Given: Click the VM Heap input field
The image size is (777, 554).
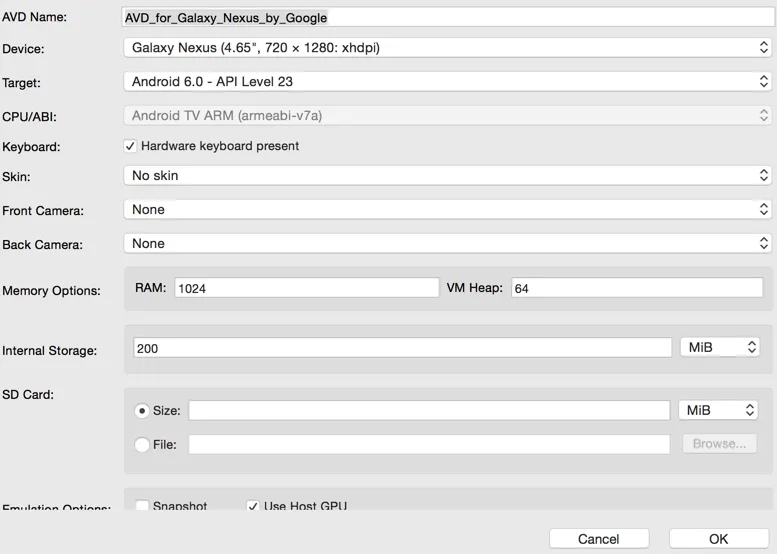Looking at the screenshot, I should 637,288.
